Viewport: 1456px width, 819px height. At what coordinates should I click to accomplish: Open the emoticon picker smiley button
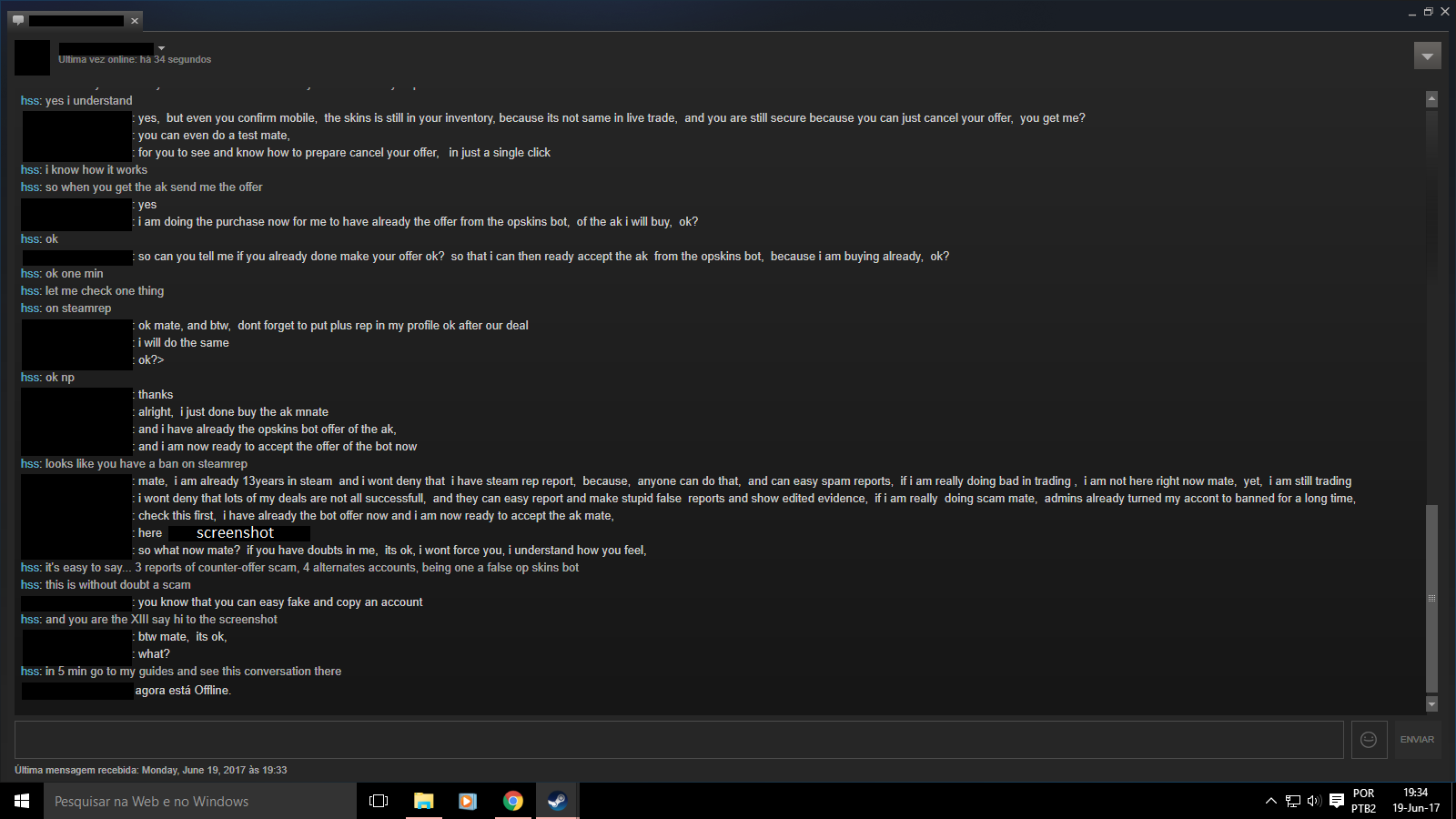click(1369, 740)
